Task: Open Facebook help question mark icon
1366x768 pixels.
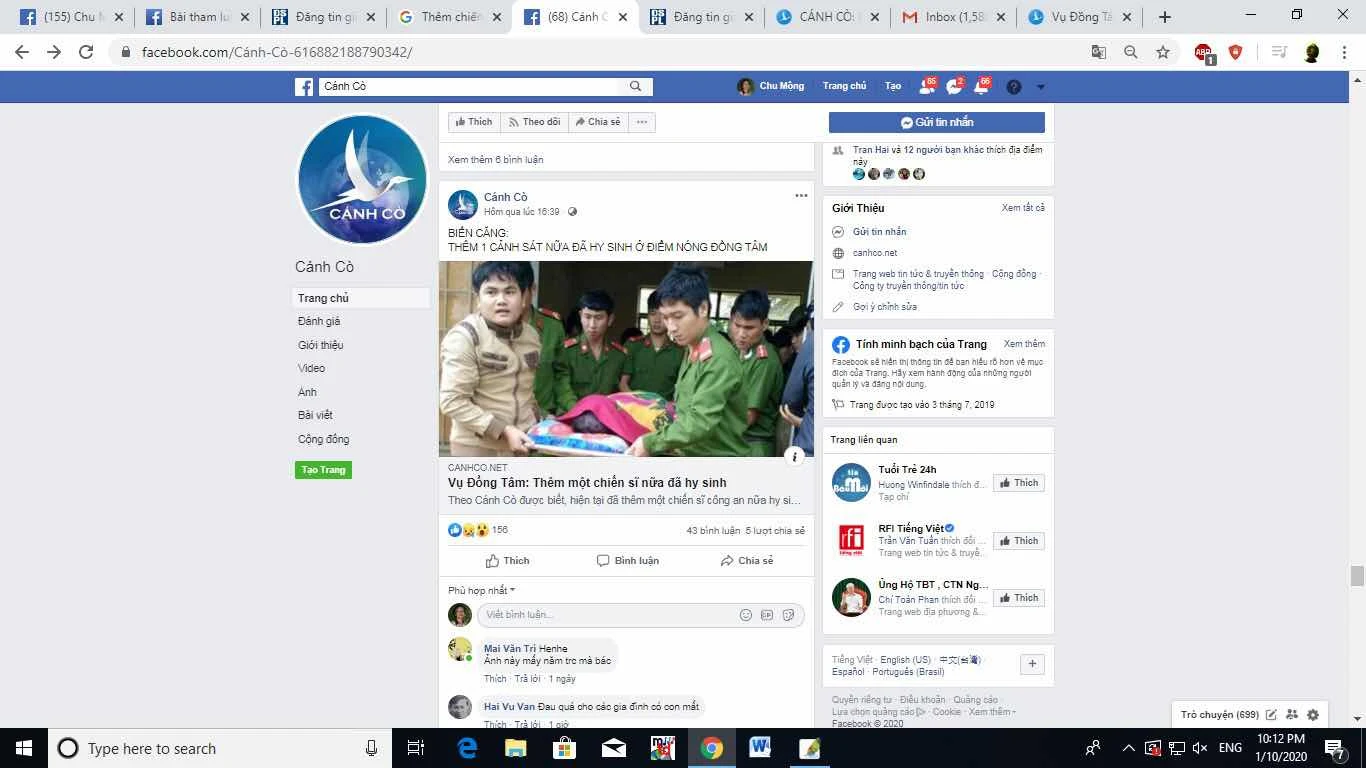Action: (x=1014, y=87)
